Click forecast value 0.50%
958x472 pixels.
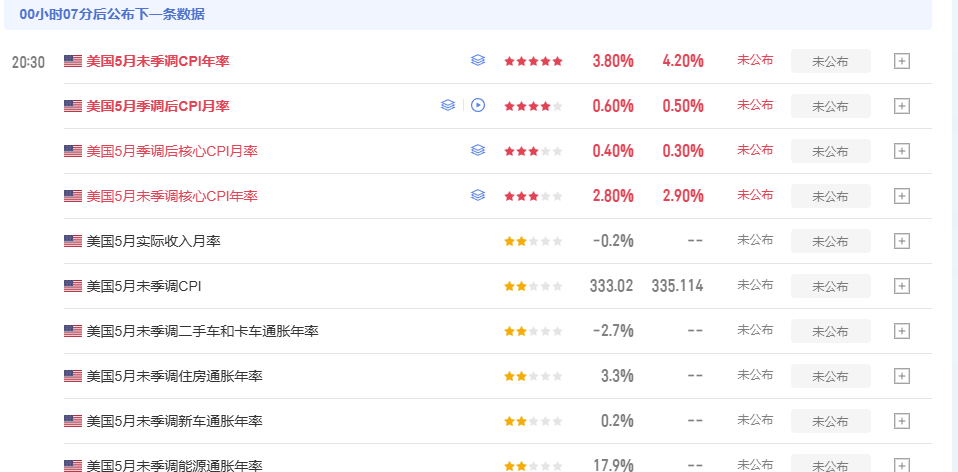[683, 106]
